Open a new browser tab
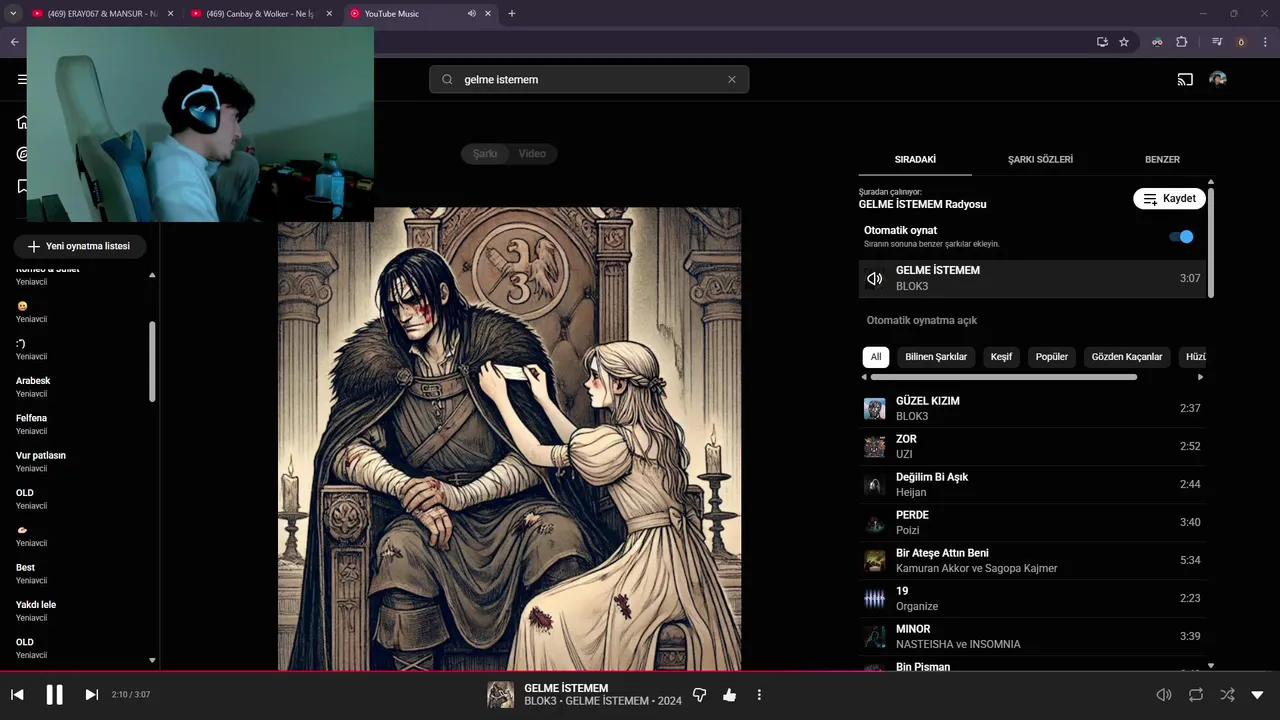This screenshot has width=1280, height=720. click(511, 13)
